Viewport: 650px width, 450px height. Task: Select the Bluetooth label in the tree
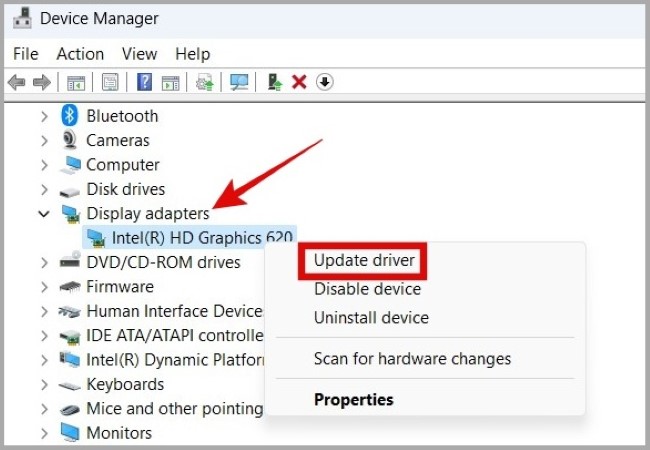pos(122,116)
